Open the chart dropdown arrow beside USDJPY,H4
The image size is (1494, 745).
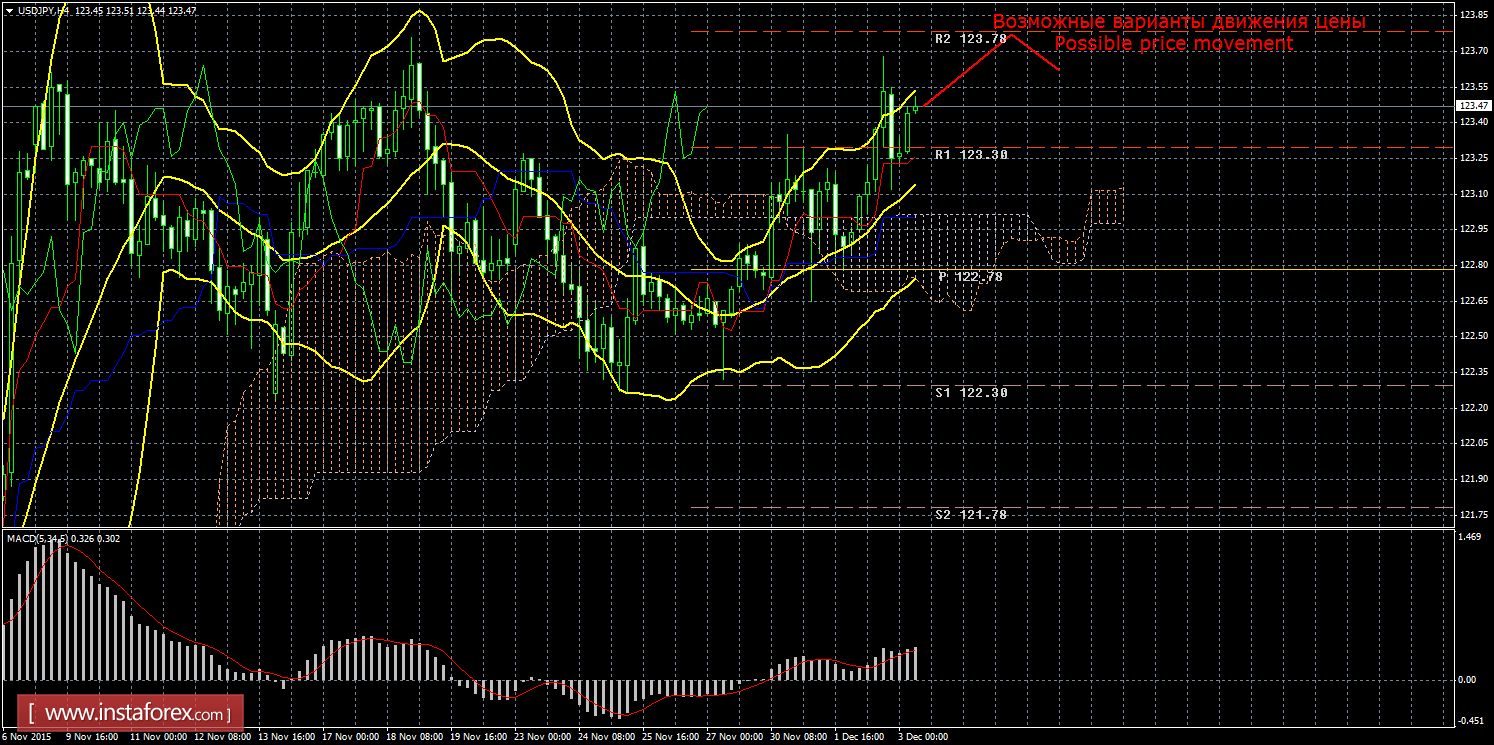pos(9,10)
